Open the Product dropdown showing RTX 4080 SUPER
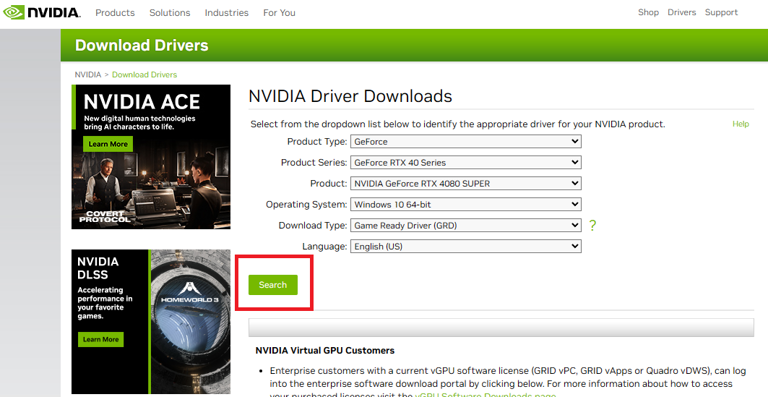 pos(466,184)
